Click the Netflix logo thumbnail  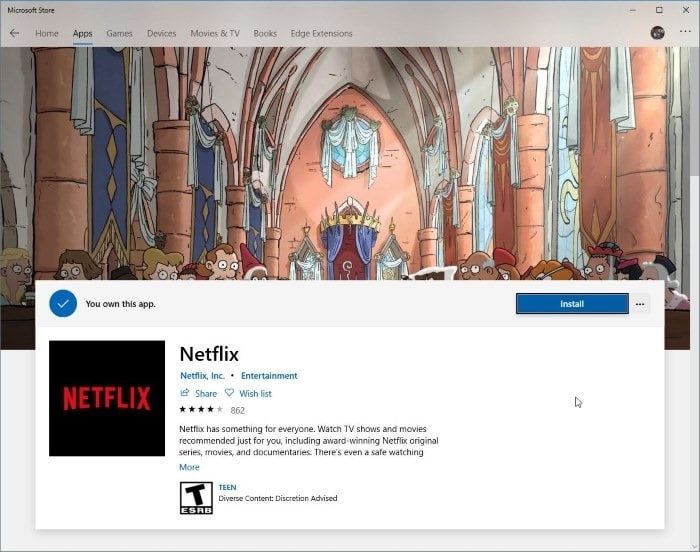(x=107, y=398)
